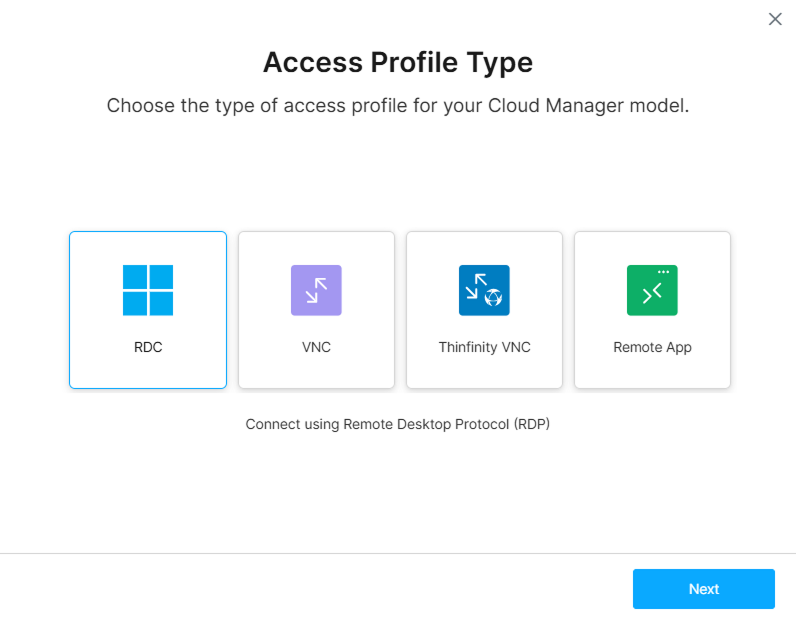This screenshot has width=796, height=622.
Task: Click the Next button
Action: click(x=704, y=588)
